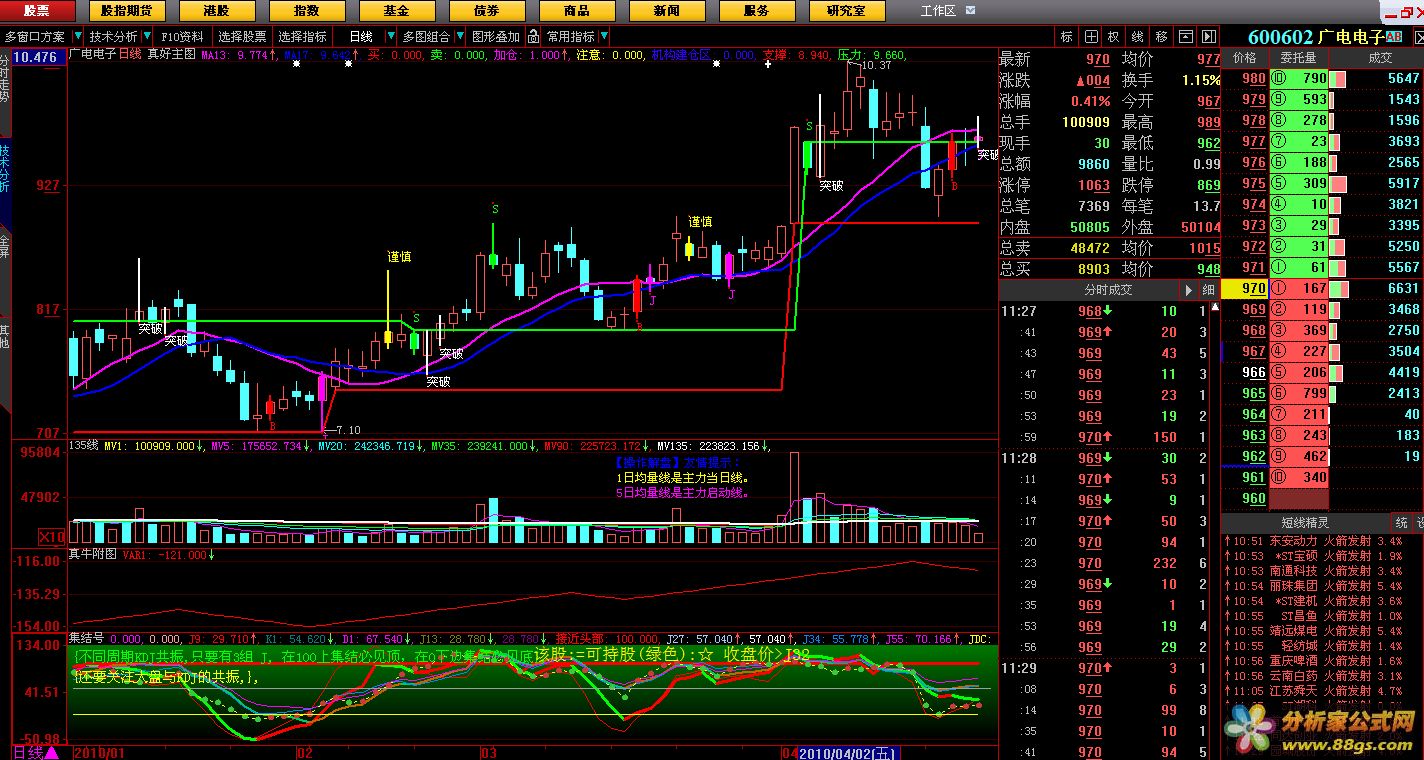The image size is (1424, 760).
Task: Click the F10资料 button
Action: point(182,37)
